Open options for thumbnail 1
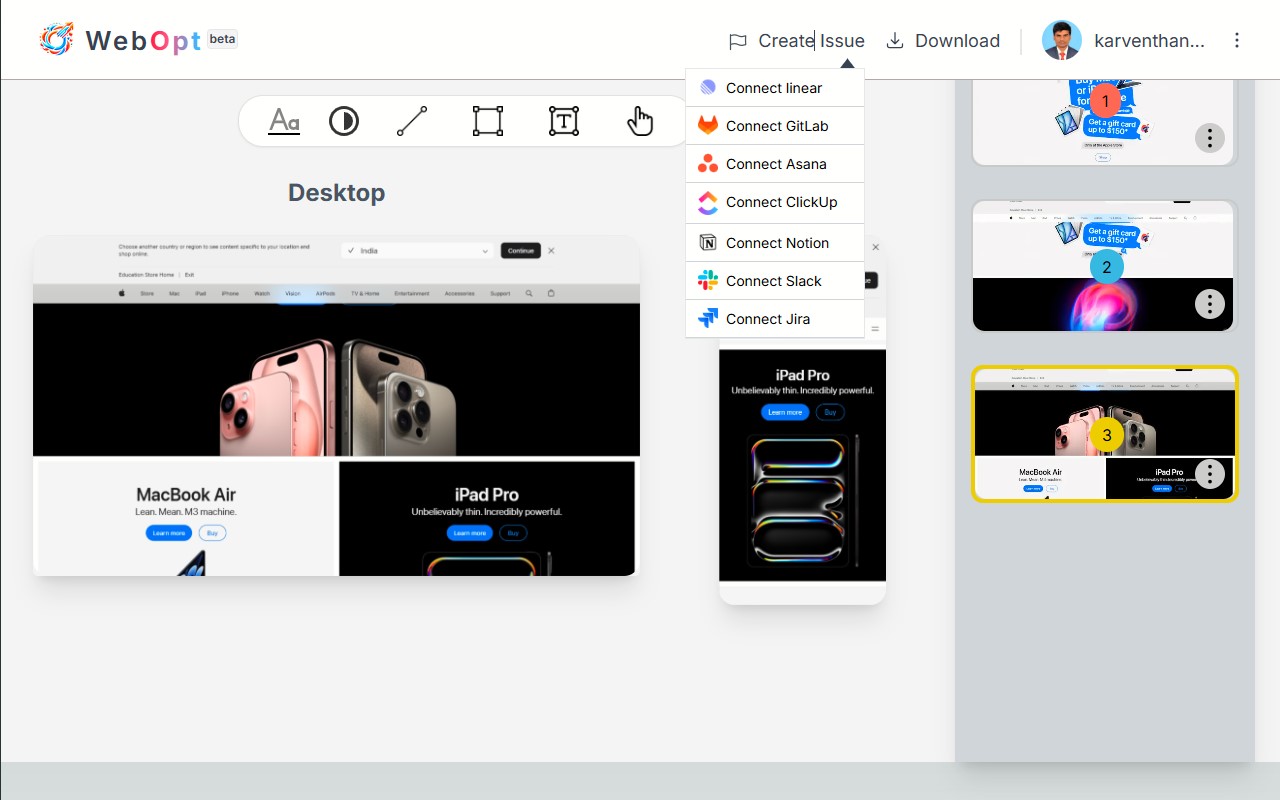 [x=1210, y=137]
